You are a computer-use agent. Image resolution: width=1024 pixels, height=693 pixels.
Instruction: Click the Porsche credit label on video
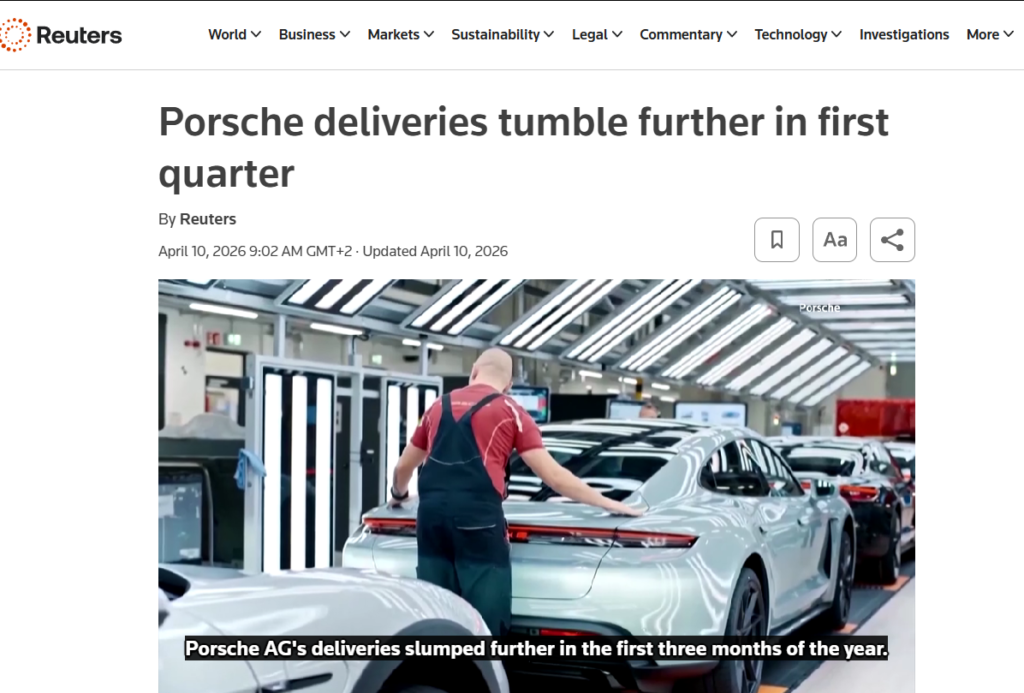[x=820, y=308]
